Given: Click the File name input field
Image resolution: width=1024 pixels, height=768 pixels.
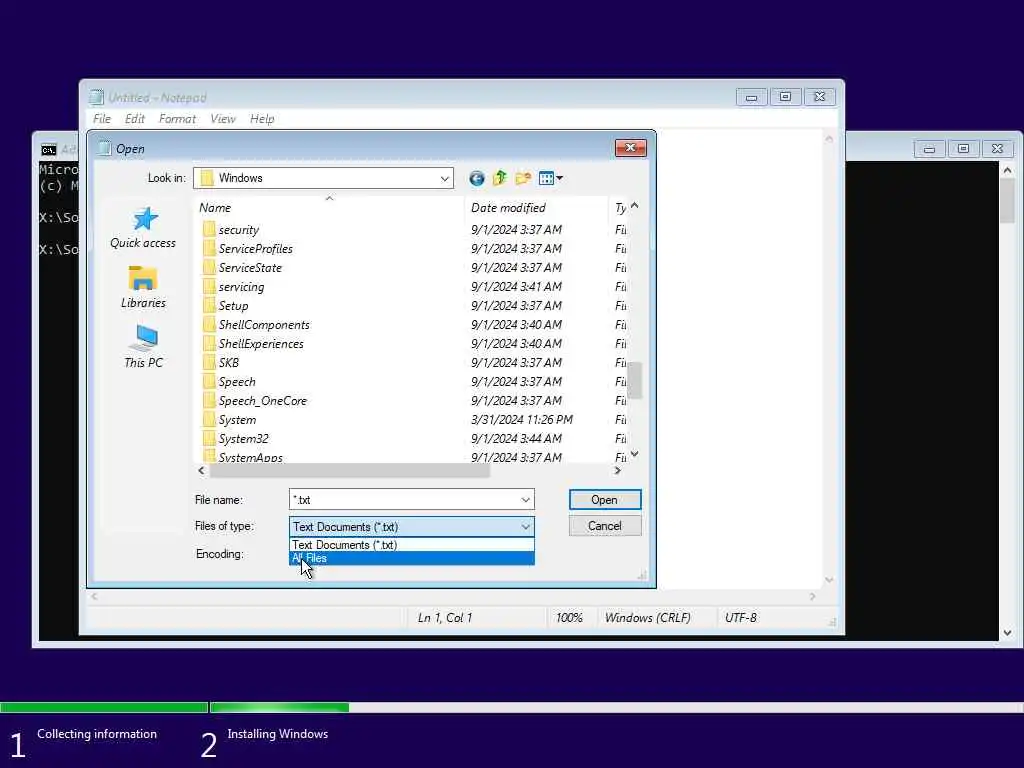Looking at the screenshot, I should [x=404, y=500].
